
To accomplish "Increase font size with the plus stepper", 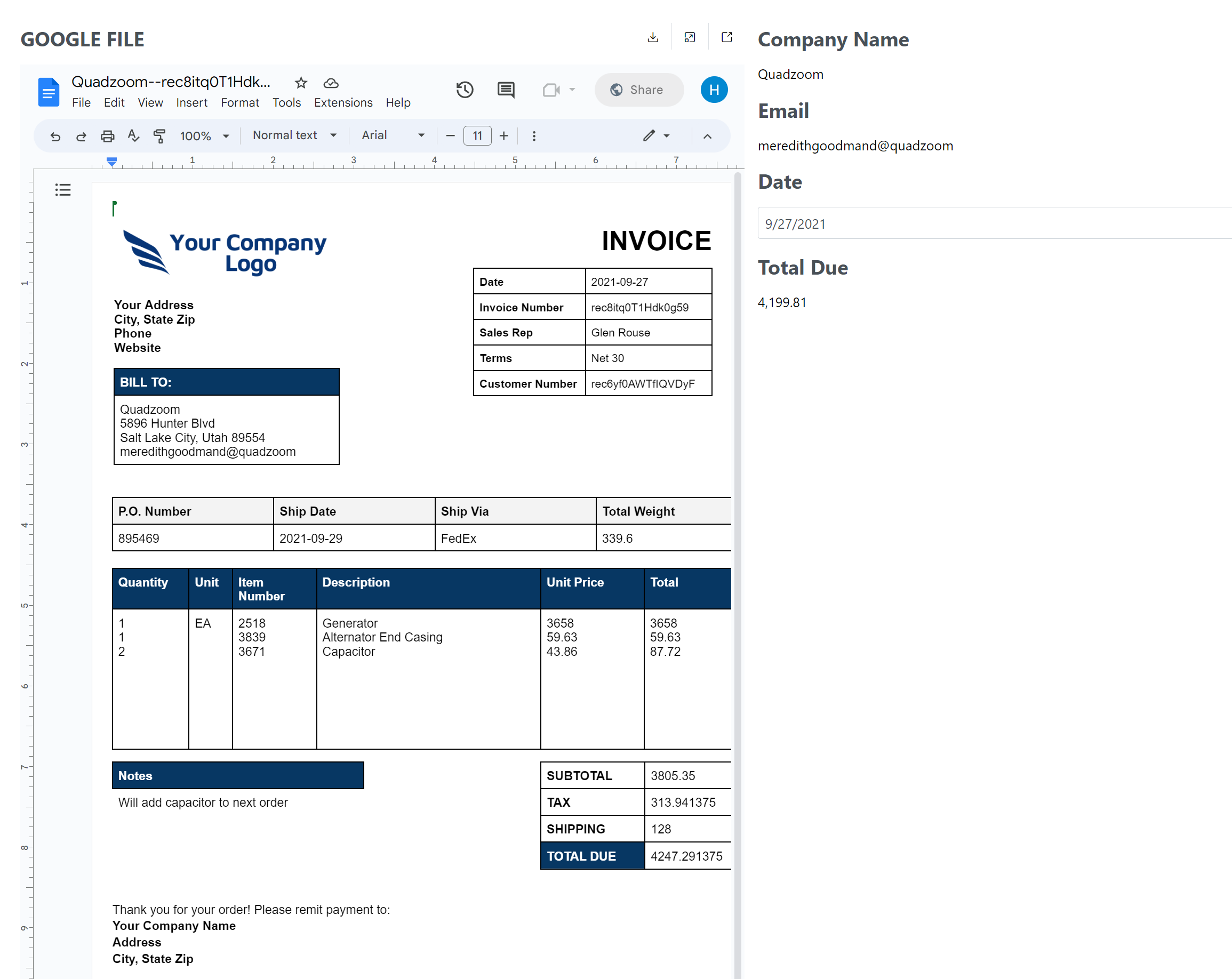I will 503,136.
